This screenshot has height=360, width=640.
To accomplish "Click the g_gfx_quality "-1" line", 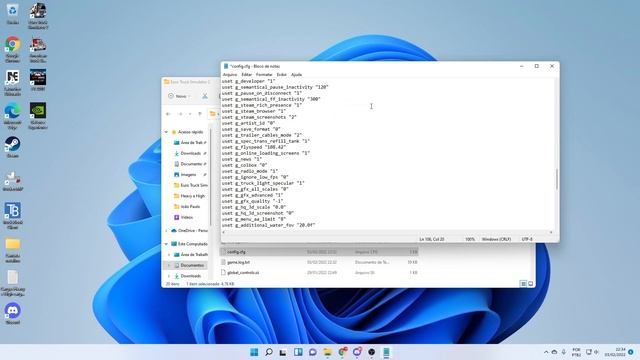I will coord(253,201).
